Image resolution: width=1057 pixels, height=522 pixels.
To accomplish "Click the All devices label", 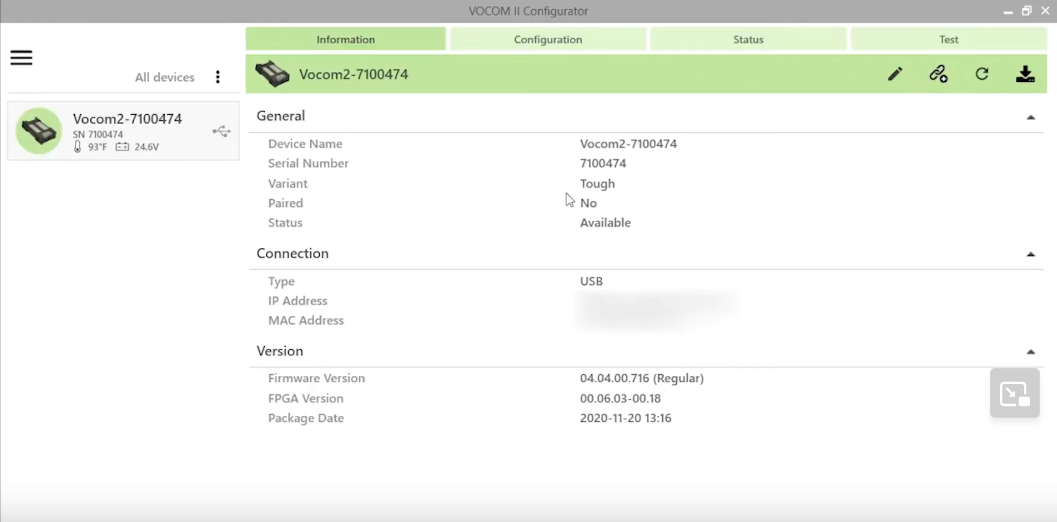I will (x=164, y=77).
